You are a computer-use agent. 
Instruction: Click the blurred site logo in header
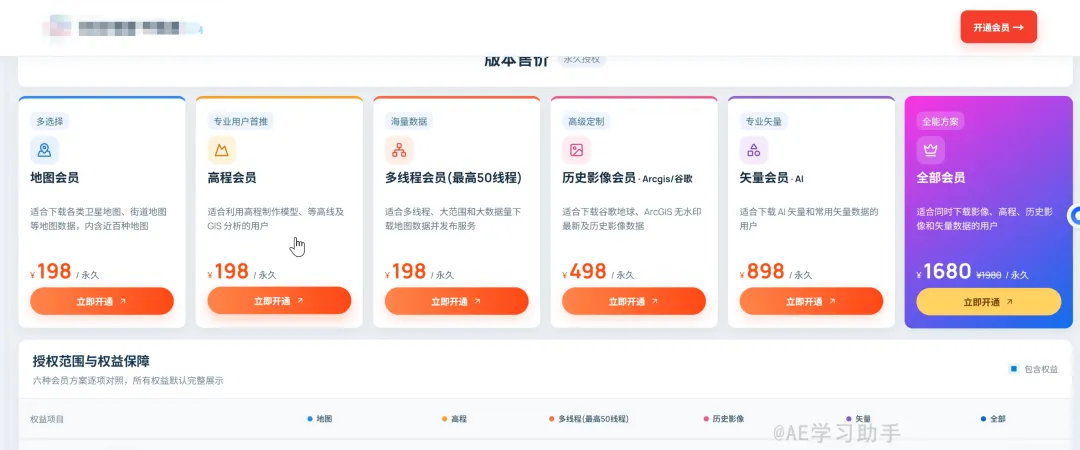(122, 28)
